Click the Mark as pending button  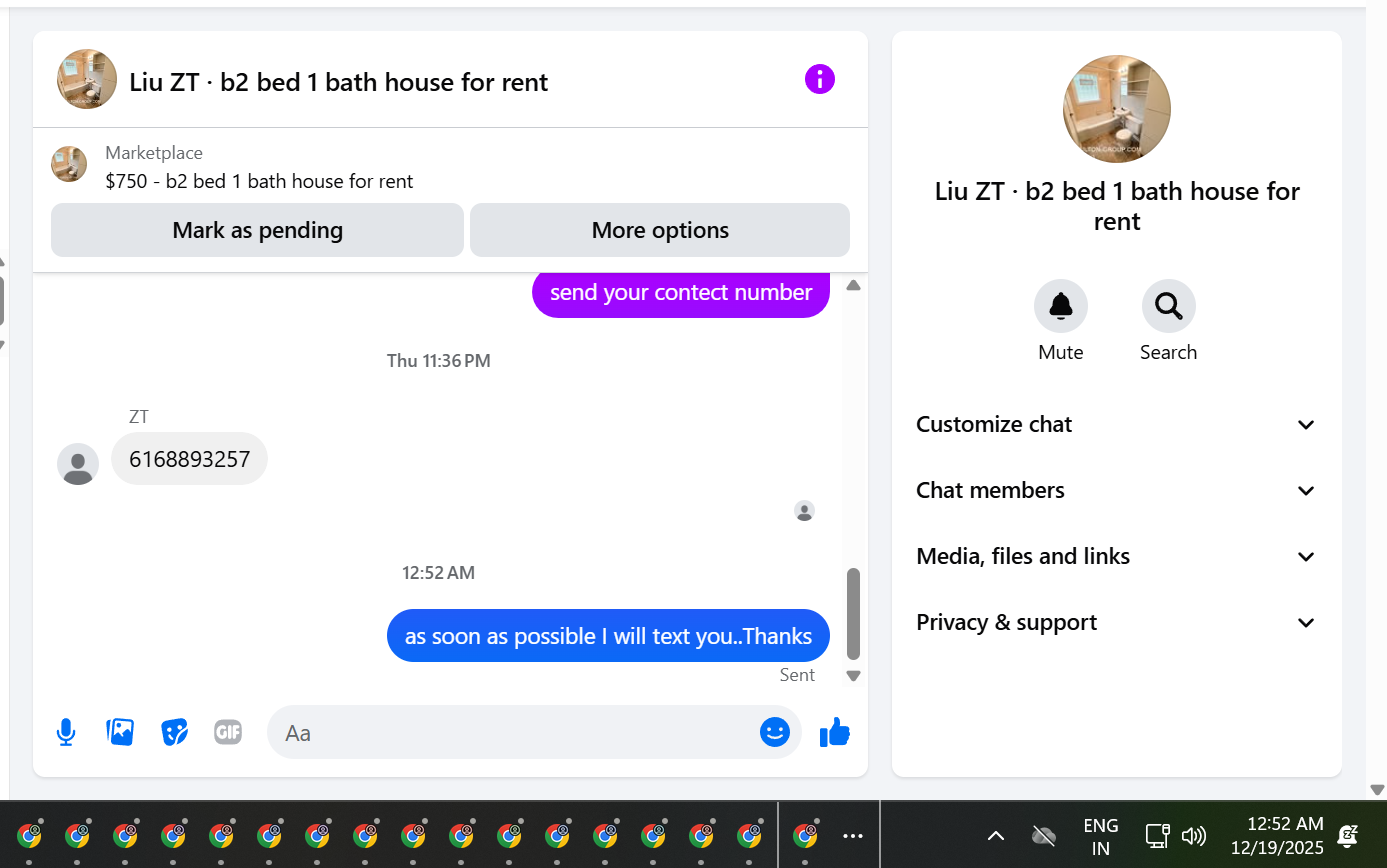coord(257,230)
